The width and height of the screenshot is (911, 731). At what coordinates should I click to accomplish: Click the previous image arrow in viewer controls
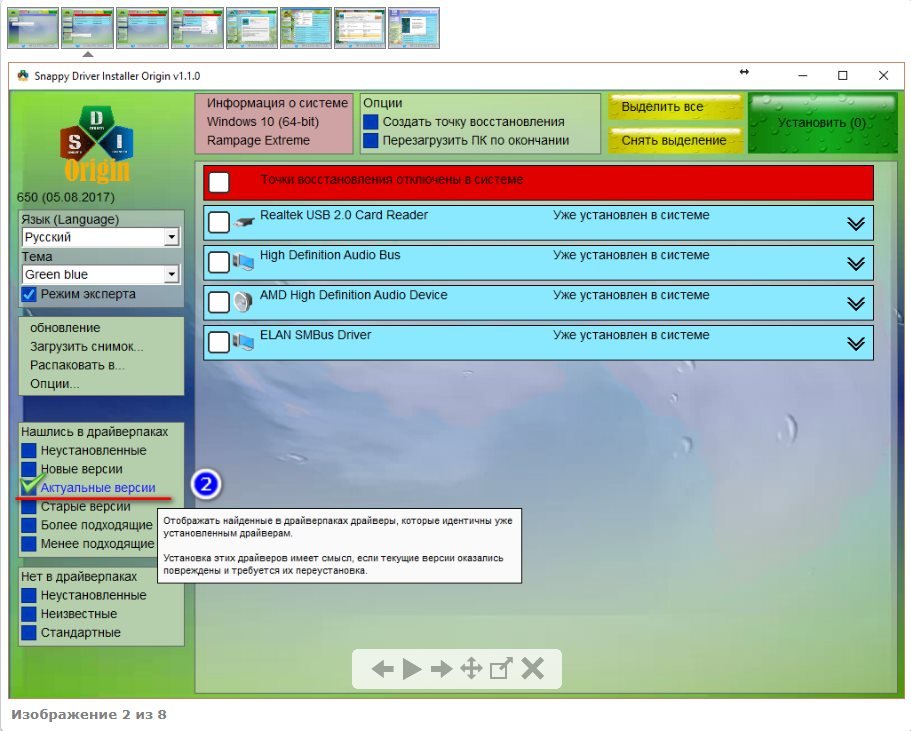[x=382, y=670]
